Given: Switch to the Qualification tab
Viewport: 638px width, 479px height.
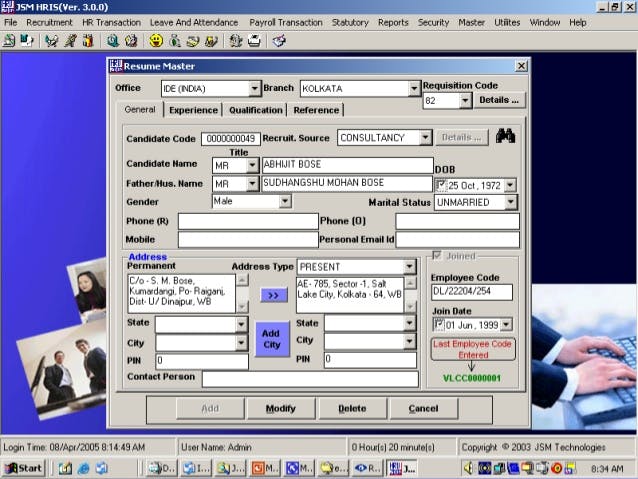Looking at the screenshot, I should click(255, 110).
